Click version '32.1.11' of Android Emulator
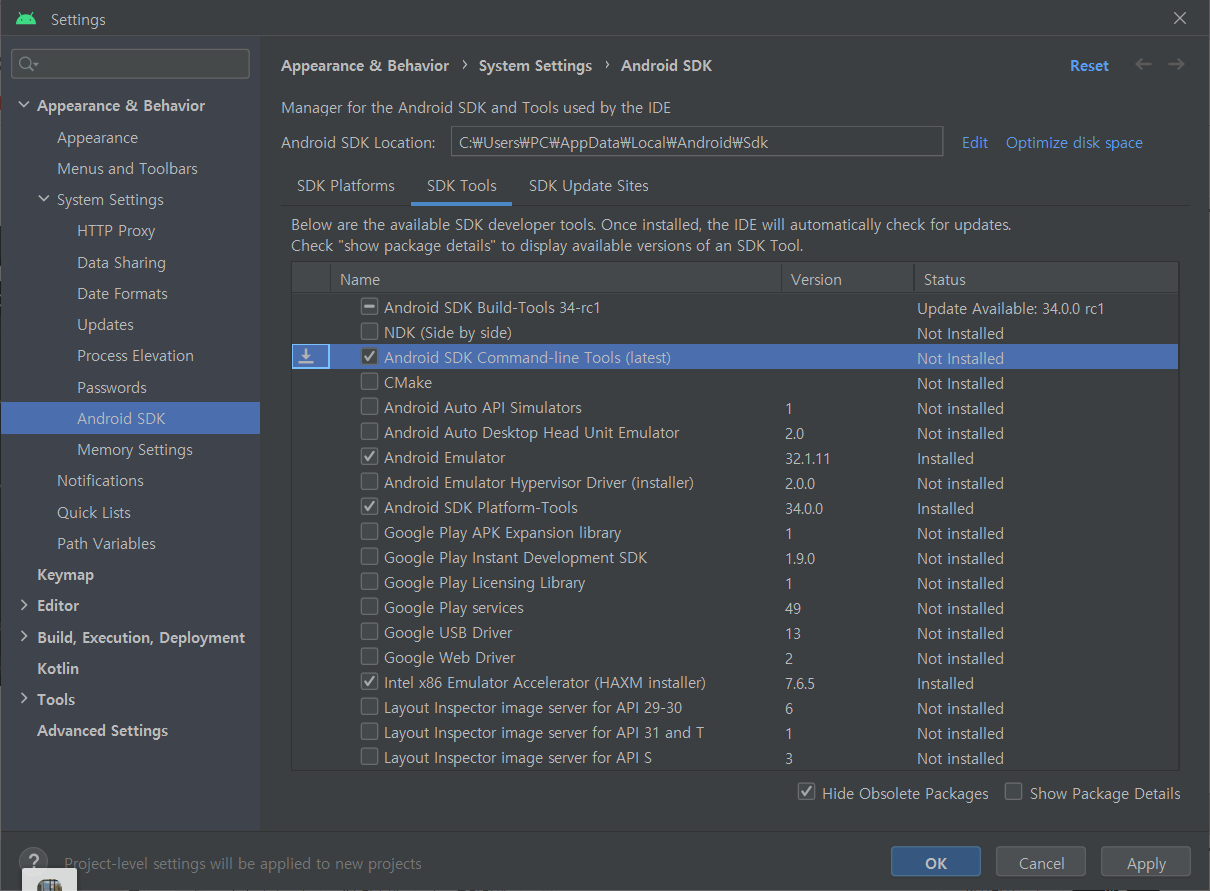The height and width of the screenshot is (891, 1210). [x=808, y=458]
